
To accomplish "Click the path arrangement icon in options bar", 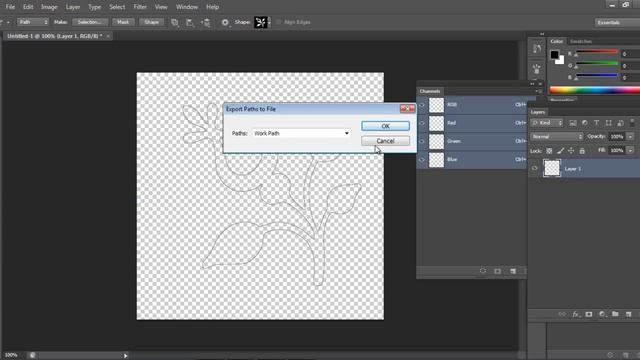I will point(206,22).
